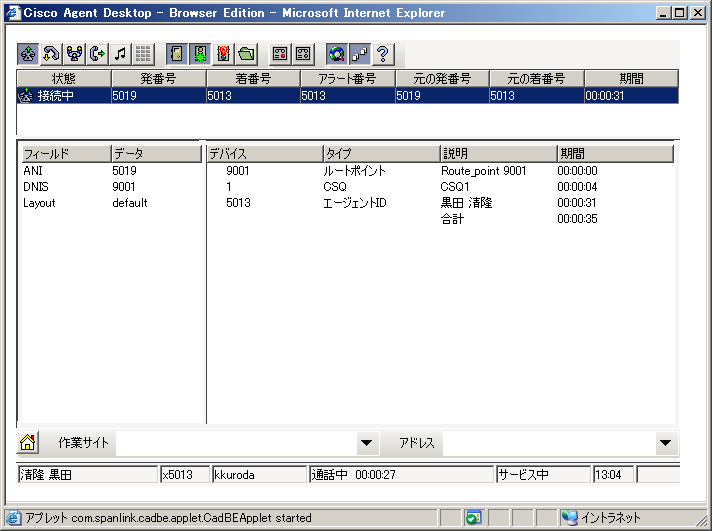The width and height of the screenshot is (712, 531).
Task: Start recording with red-dot tape icon
Action: [x=280, y=54]
